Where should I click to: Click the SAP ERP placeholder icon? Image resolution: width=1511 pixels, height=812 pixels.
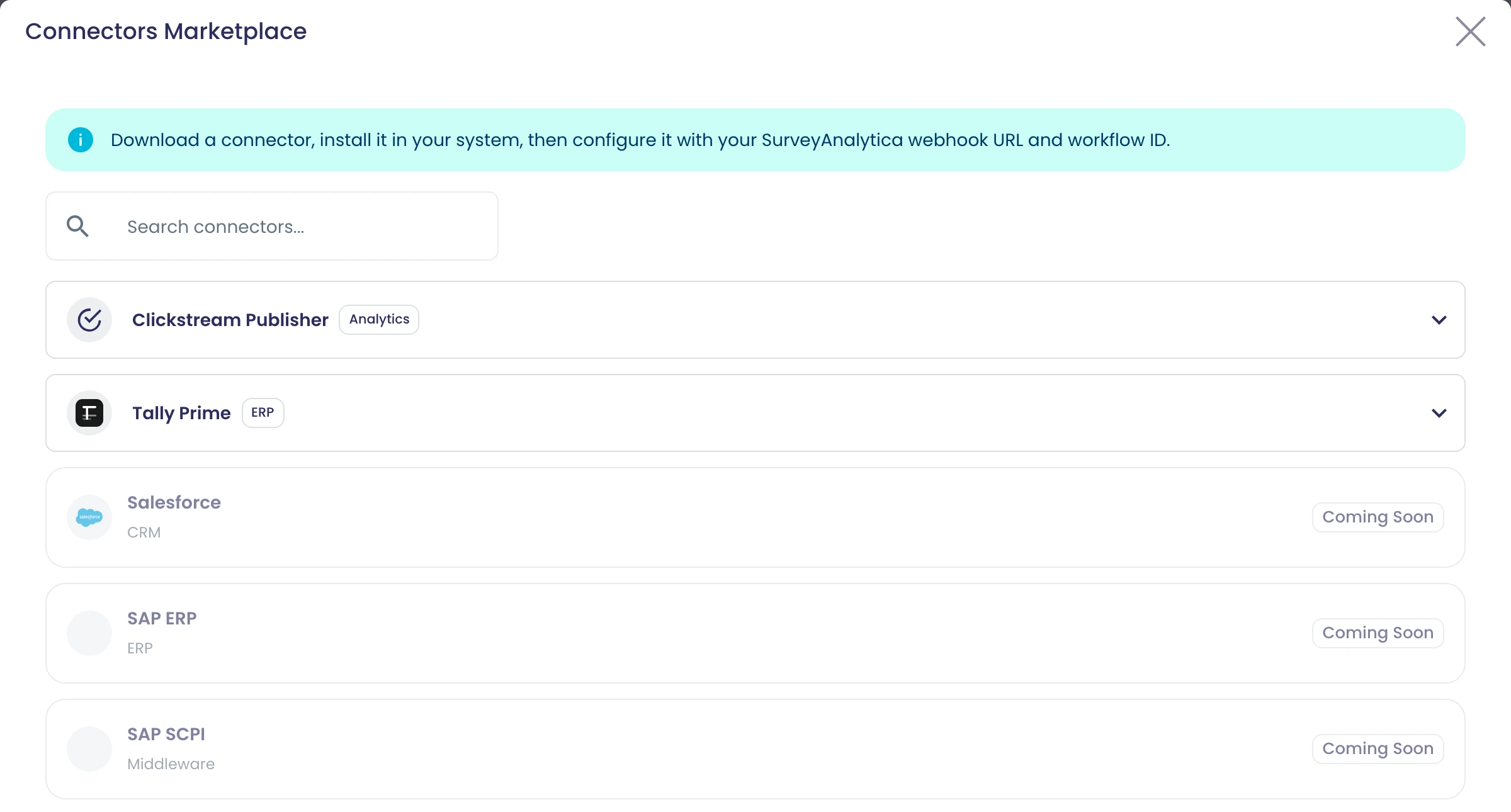point(89,633)
